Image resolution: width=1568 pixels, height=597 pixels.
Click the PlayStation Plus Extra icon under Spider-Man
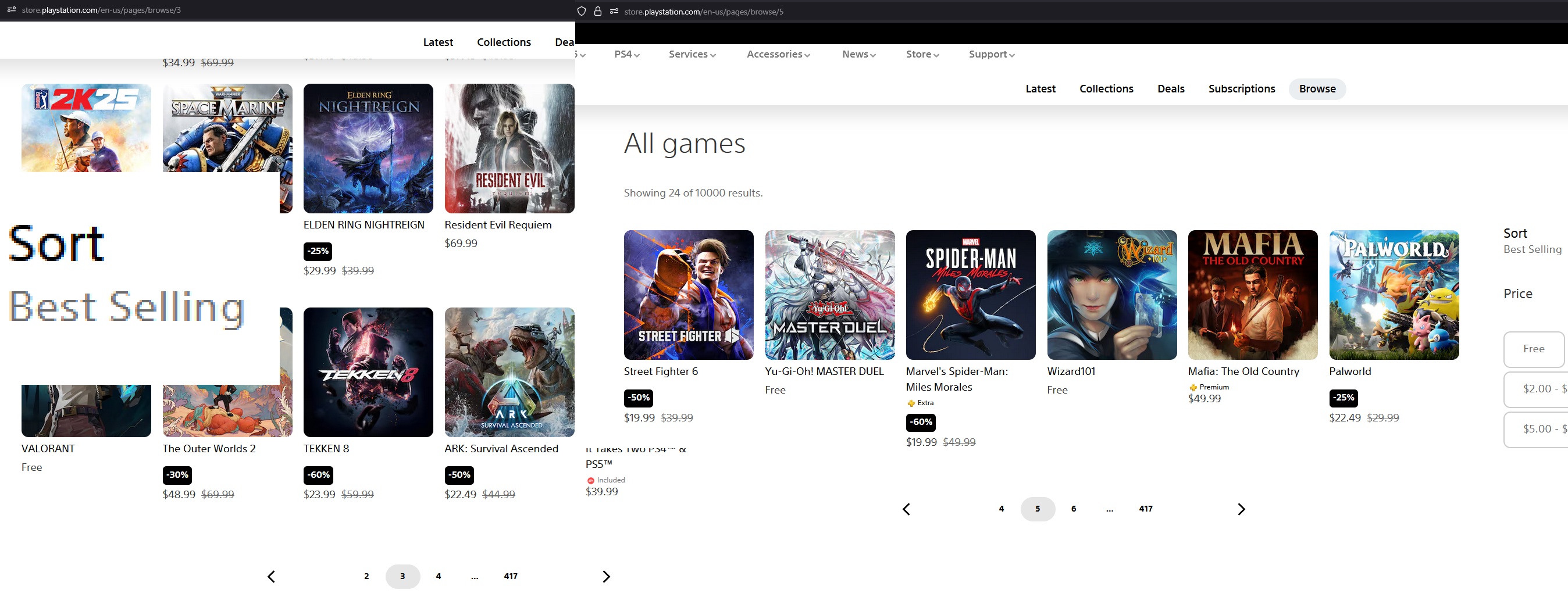click(x=911, y=403)
